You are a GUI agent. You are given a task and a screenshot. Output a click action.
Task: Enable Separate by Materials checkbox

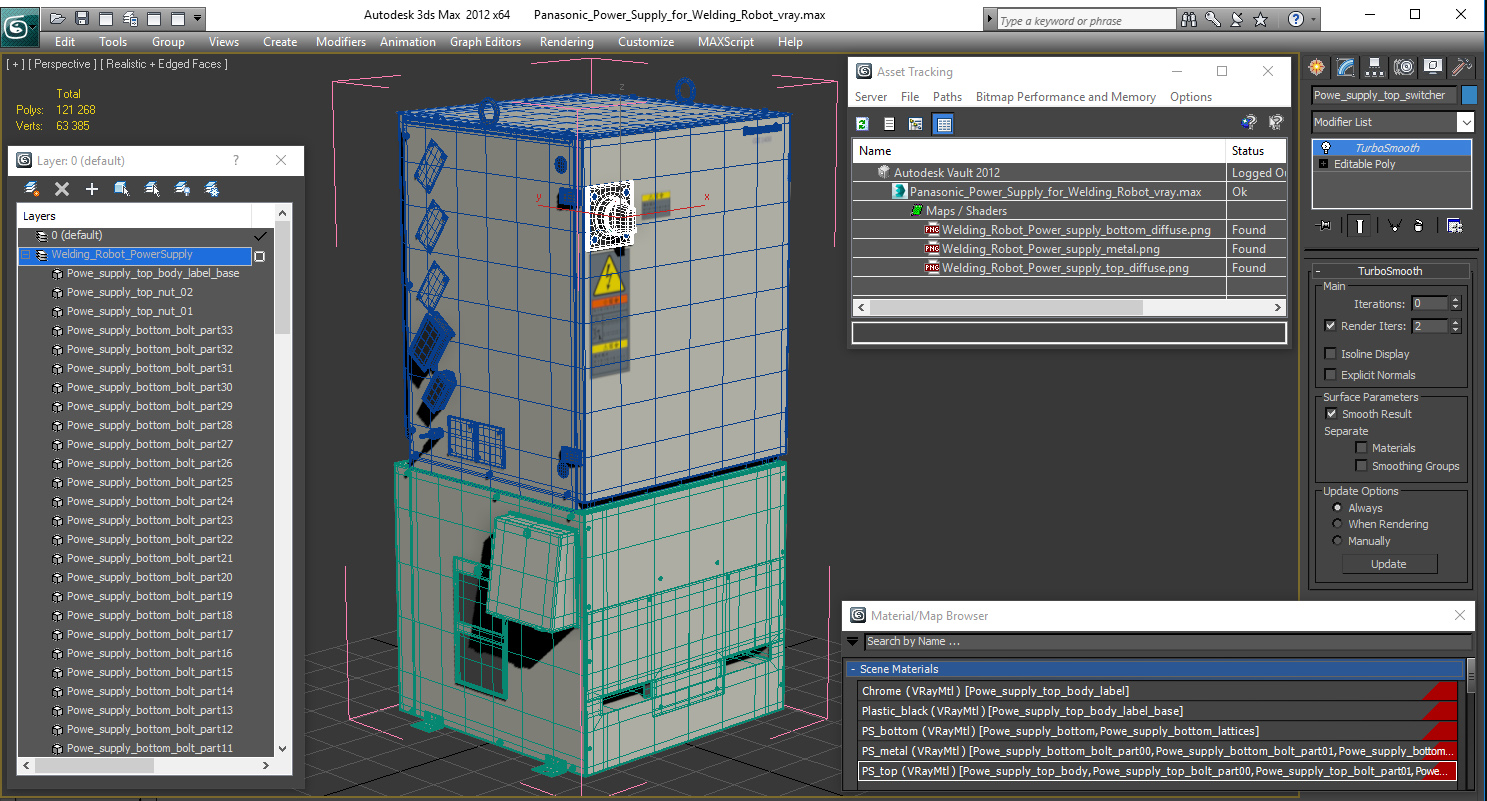(x=1361, y=448)
